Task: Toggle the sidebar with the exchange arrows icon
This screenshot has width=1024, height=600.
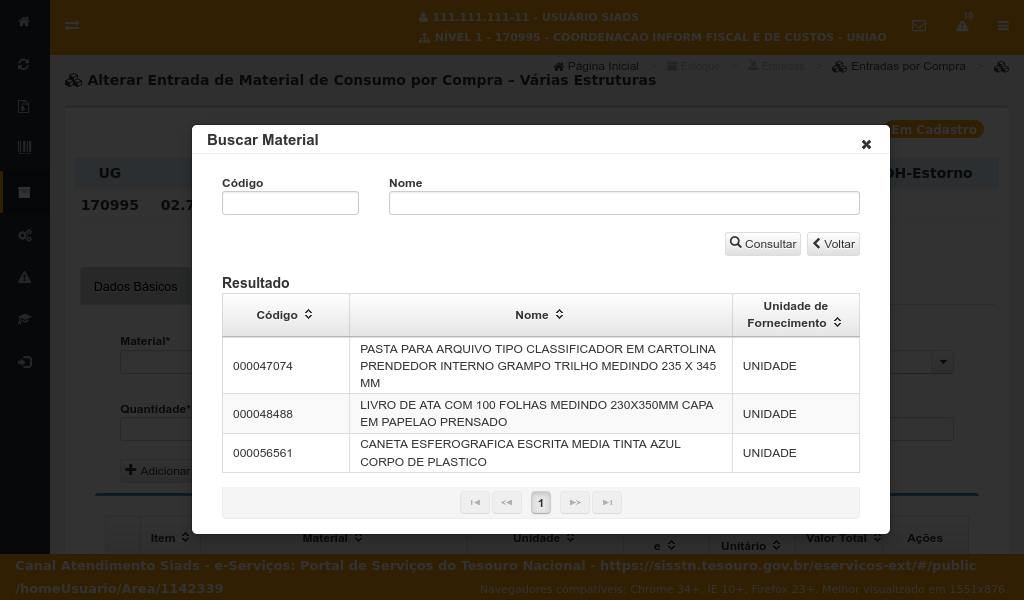Action: pos(72,25)
